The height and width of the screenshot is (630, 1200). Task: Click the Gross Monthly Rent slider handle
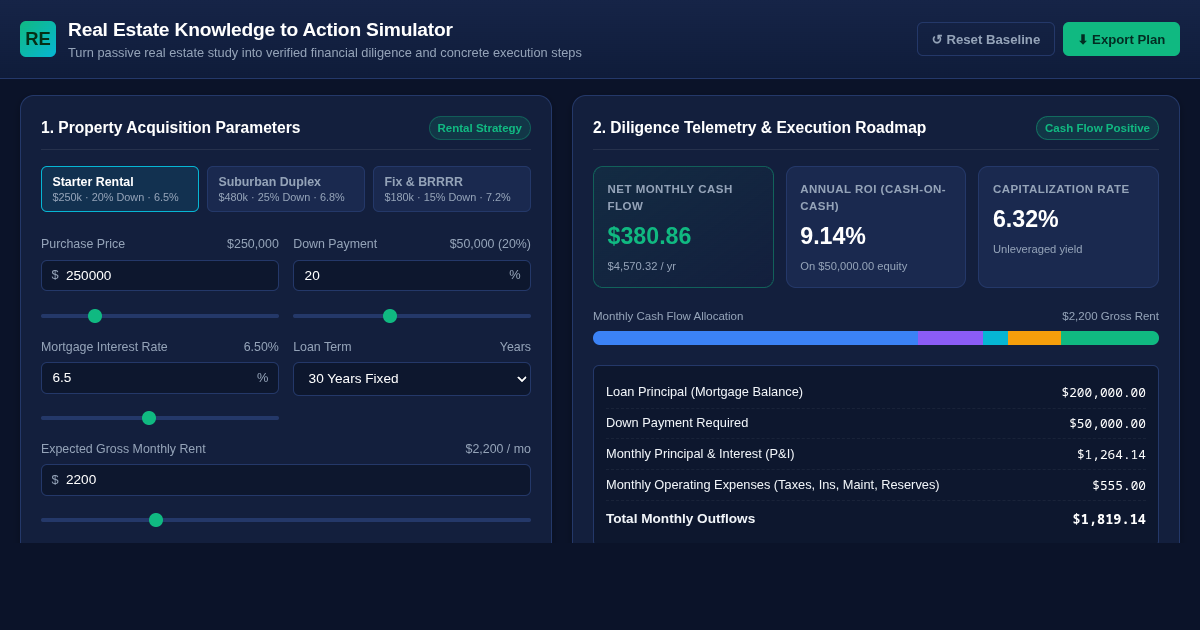point(156,520)
